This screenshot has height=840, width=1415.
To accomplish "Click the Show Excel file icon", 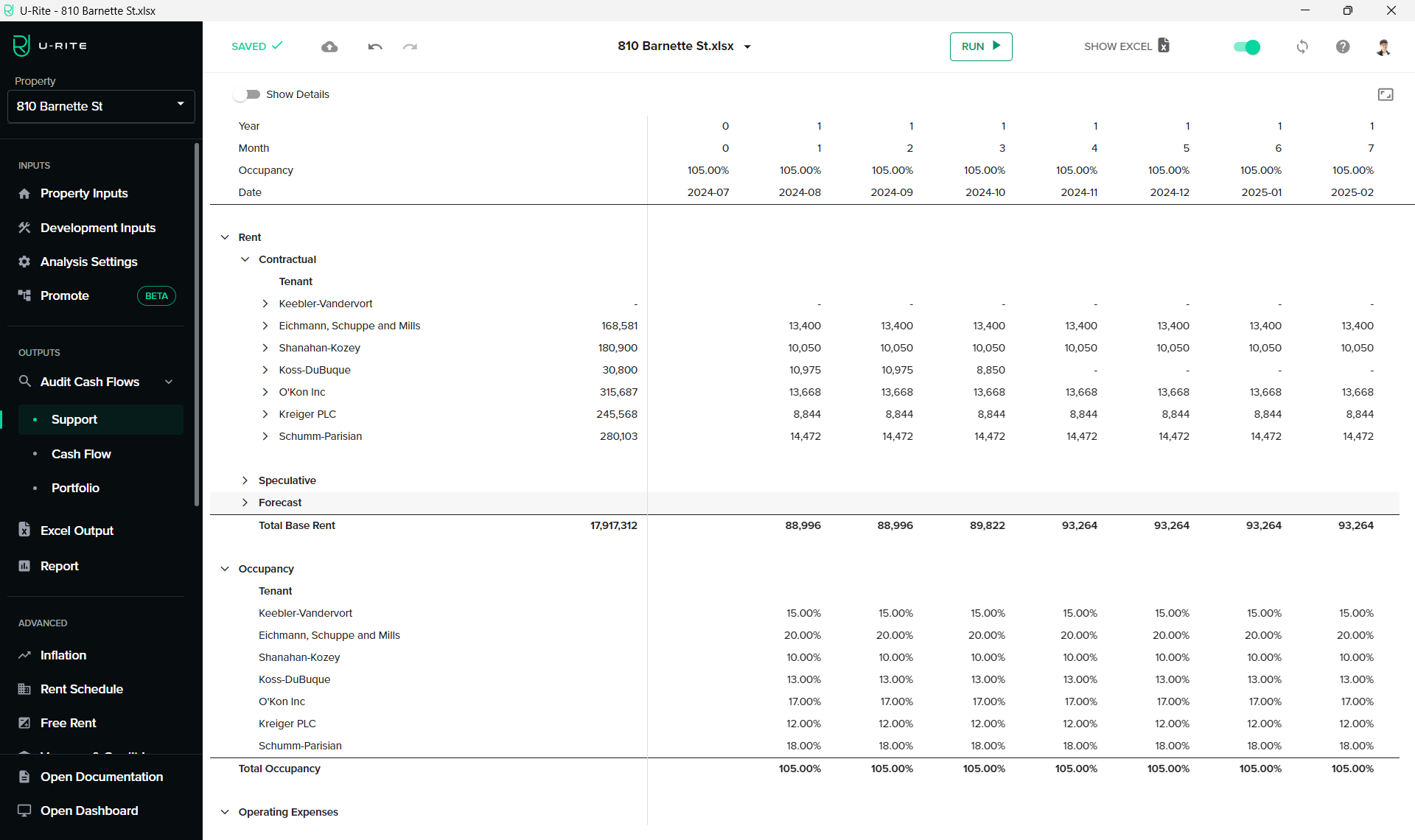I will point(1164,46).
